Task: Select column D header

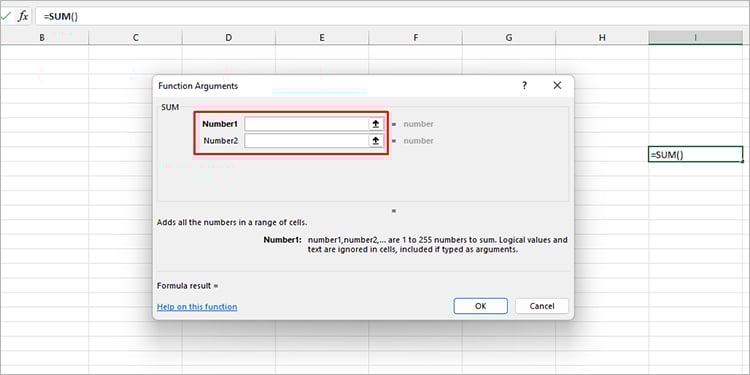Action: (229, 37)
